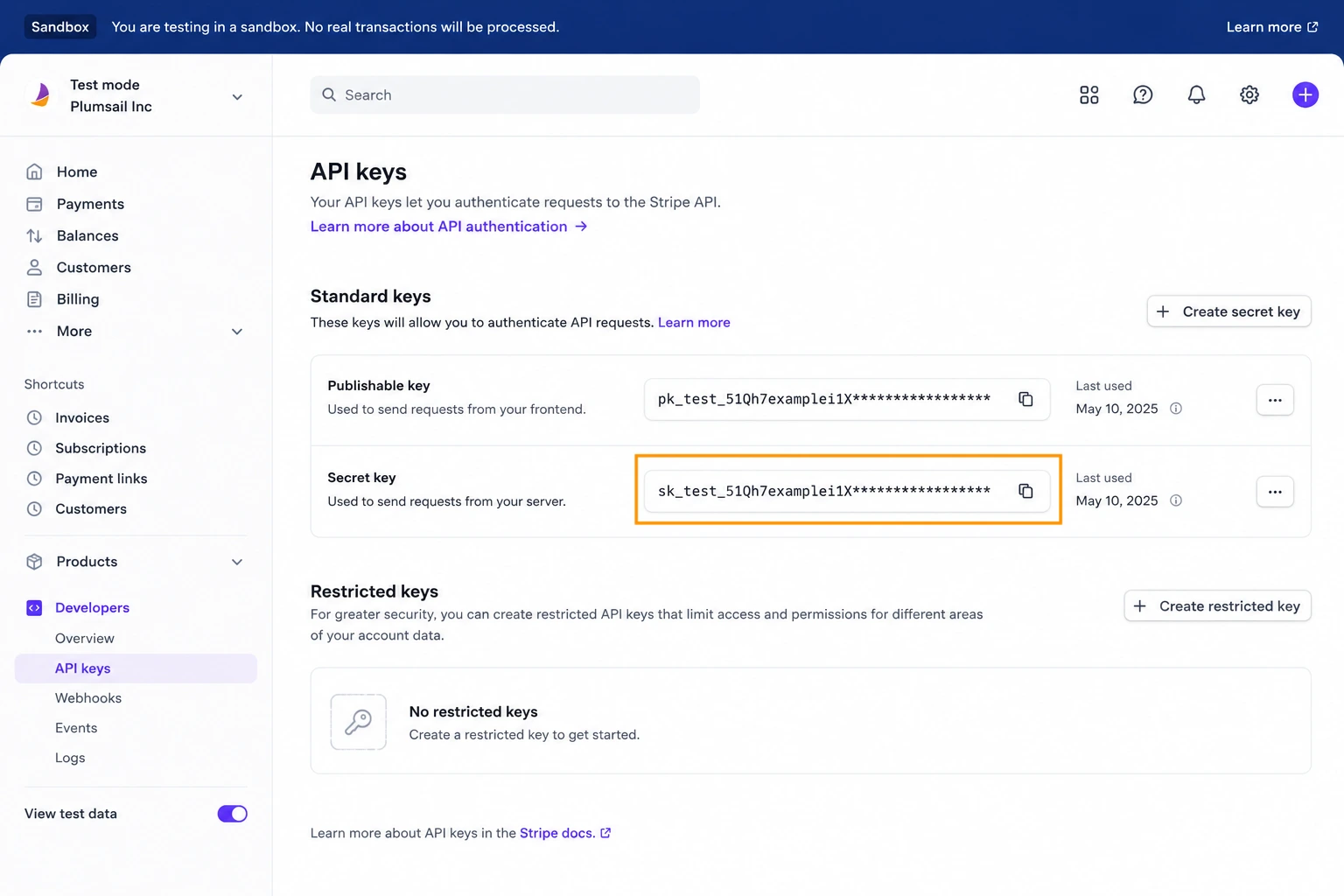Click external link icon after Stripe docs
The image size is (1344, 896).
coord(605,833)
